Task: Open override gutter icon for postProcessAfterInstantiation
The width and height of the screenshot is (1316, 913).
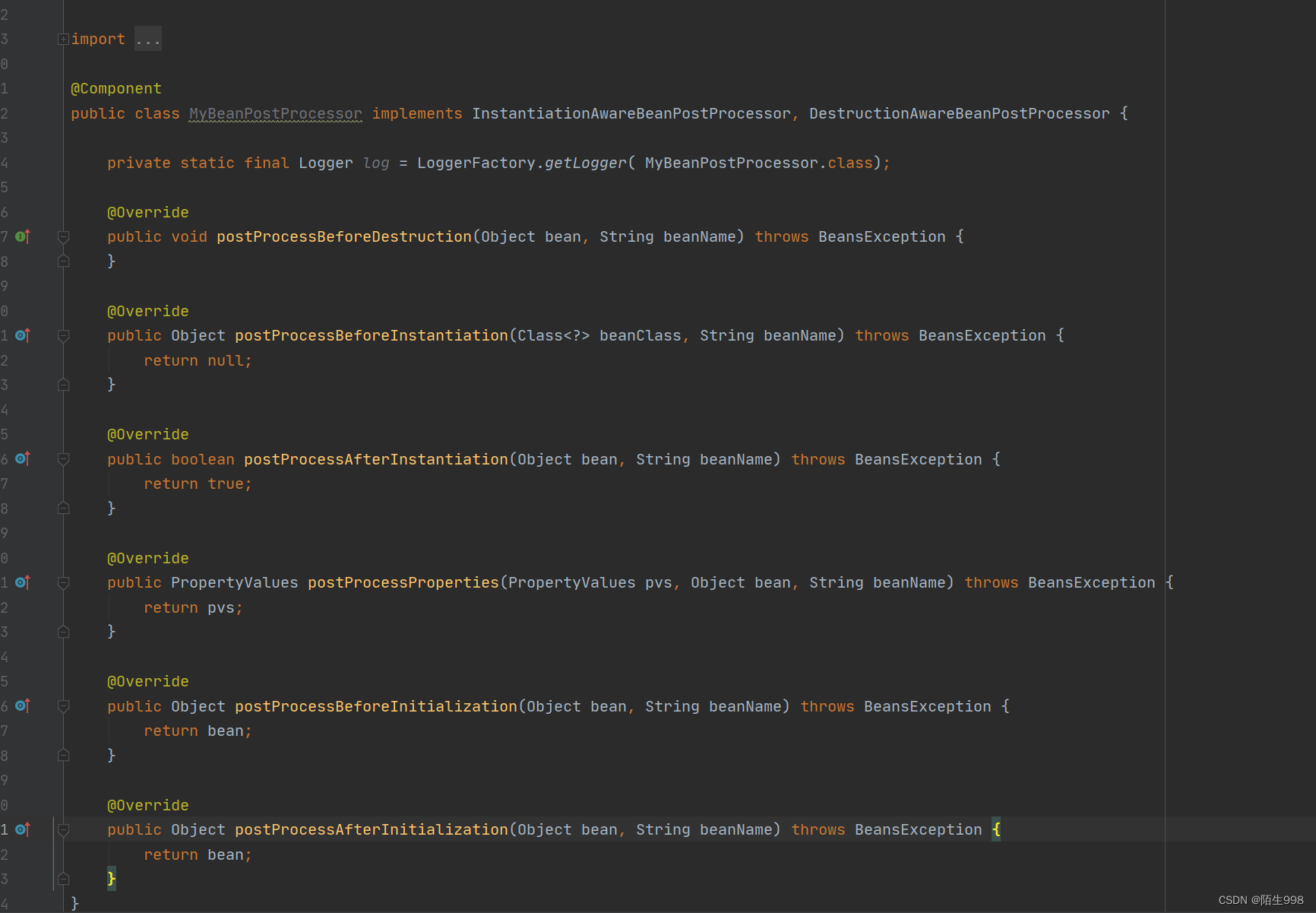Action: (x=23, y=459)
